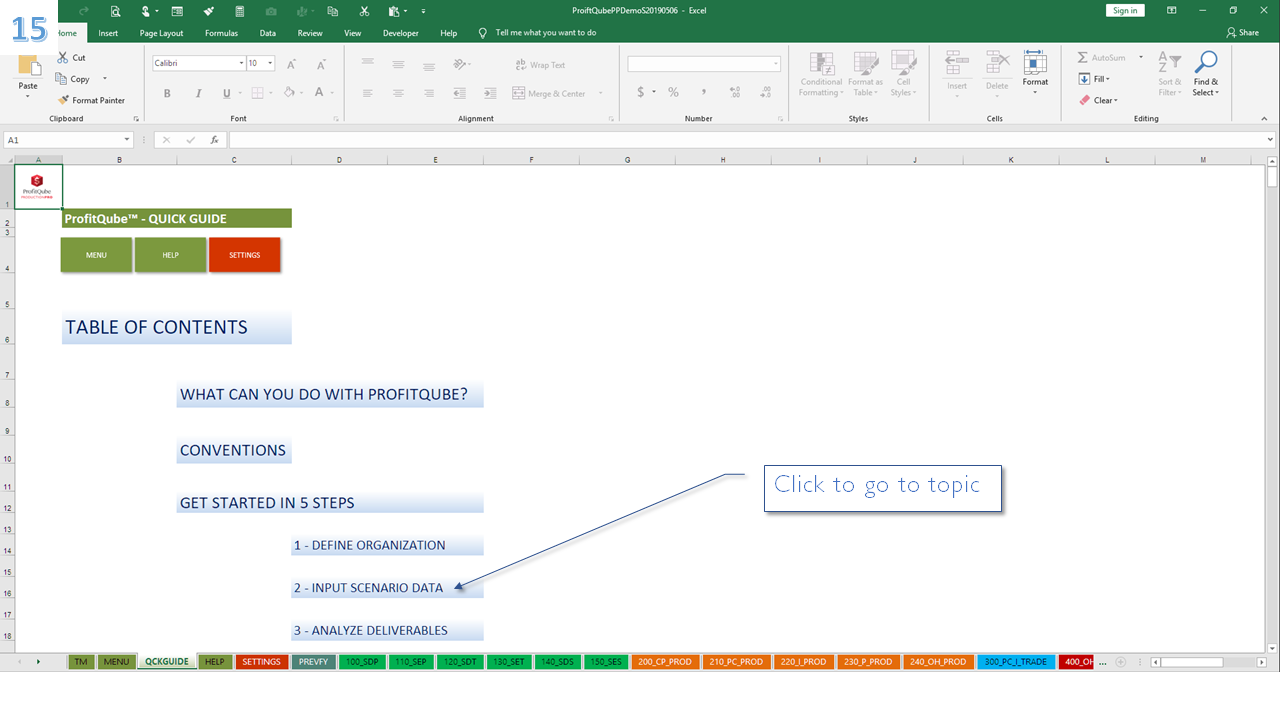Open Fill Color paint bucket
The height and width of the screenshot is (720, 1280).
click(288, 93)
